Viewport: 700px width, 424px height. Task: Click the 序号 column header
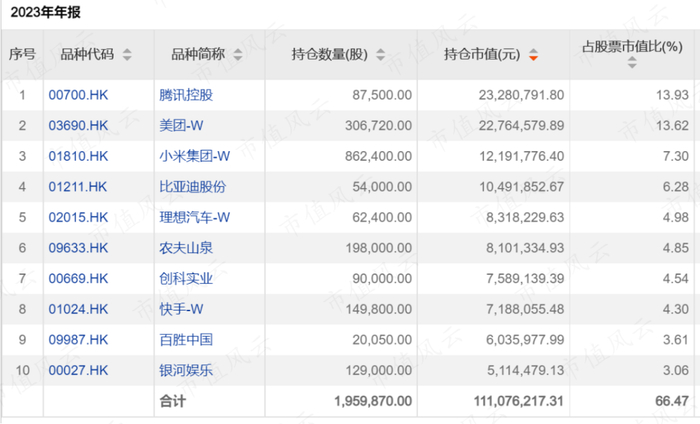pyautogui.click(x=22, y=54)
